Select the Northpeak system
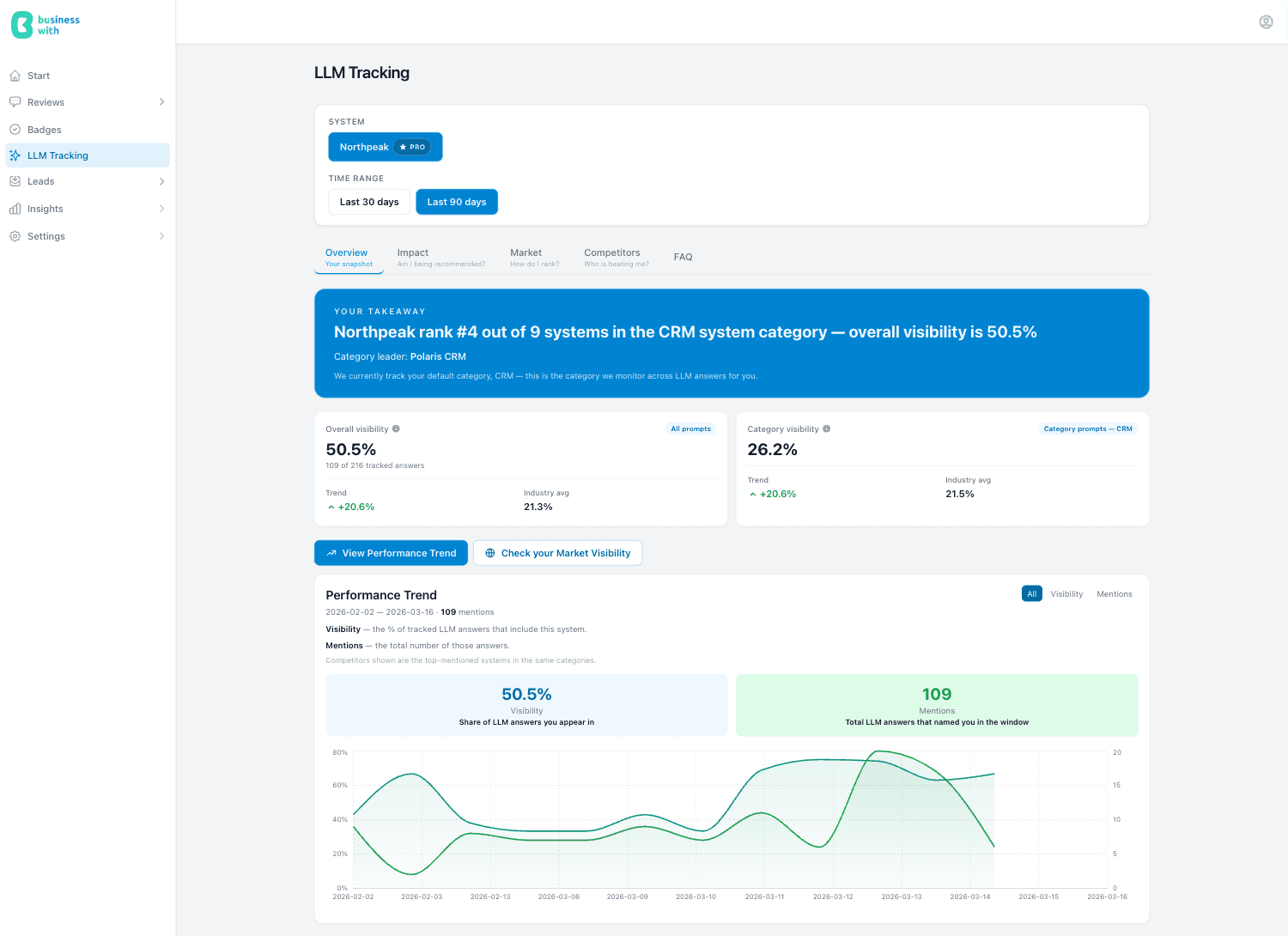 click(x=386, y=147)
